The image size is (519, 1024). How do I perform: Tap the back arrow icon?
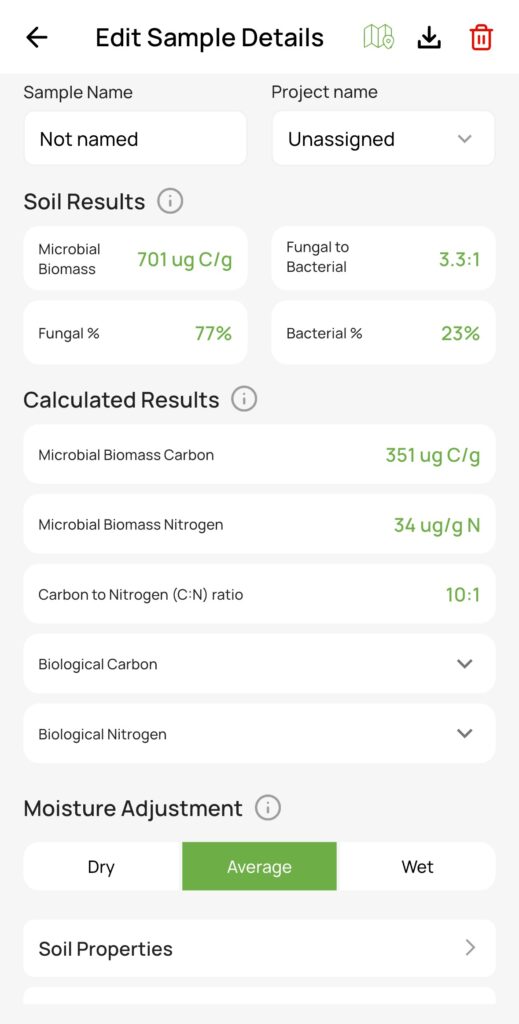point(37,37)
